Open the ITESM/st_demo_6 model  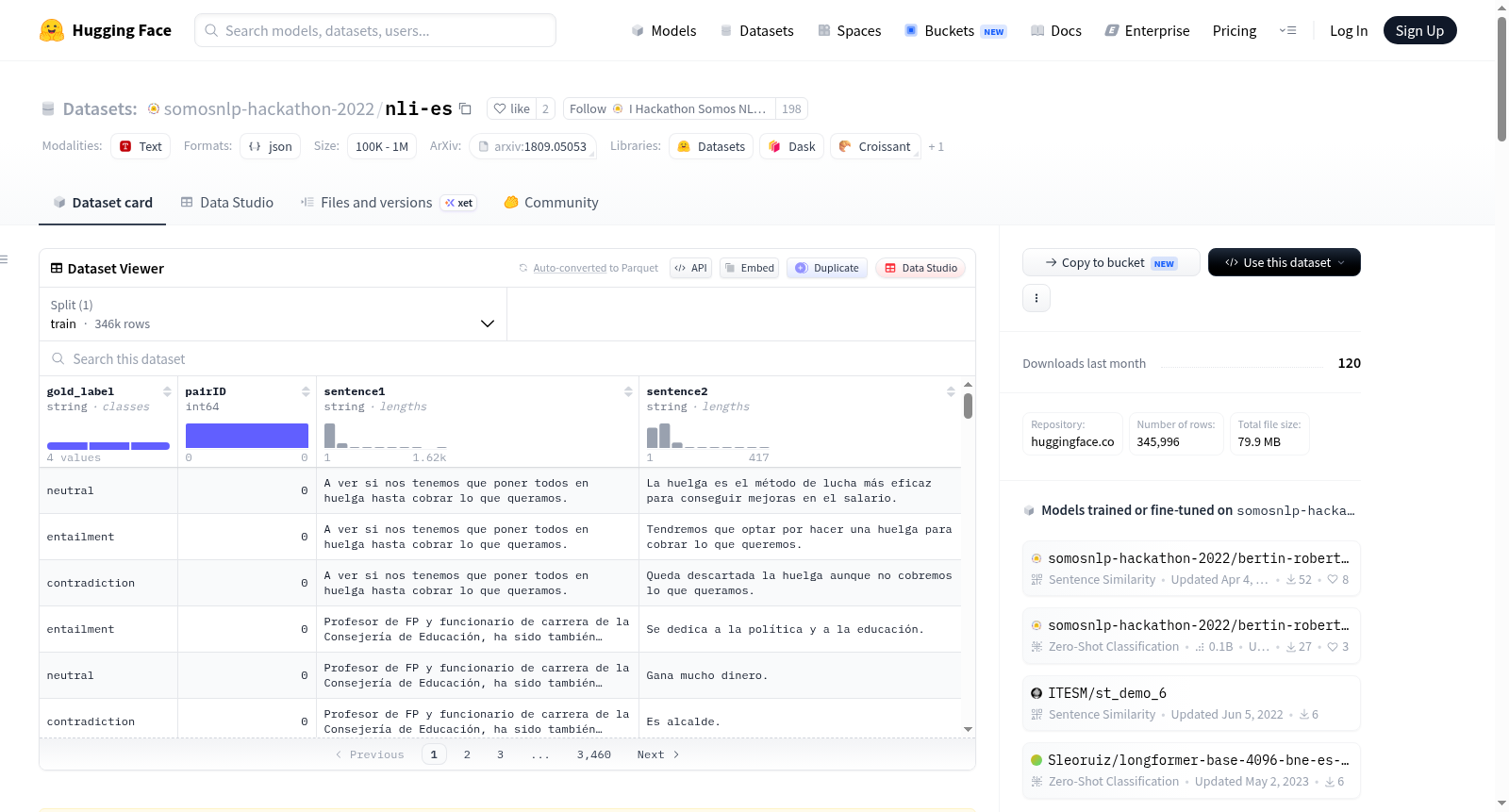coord(1191,703)
